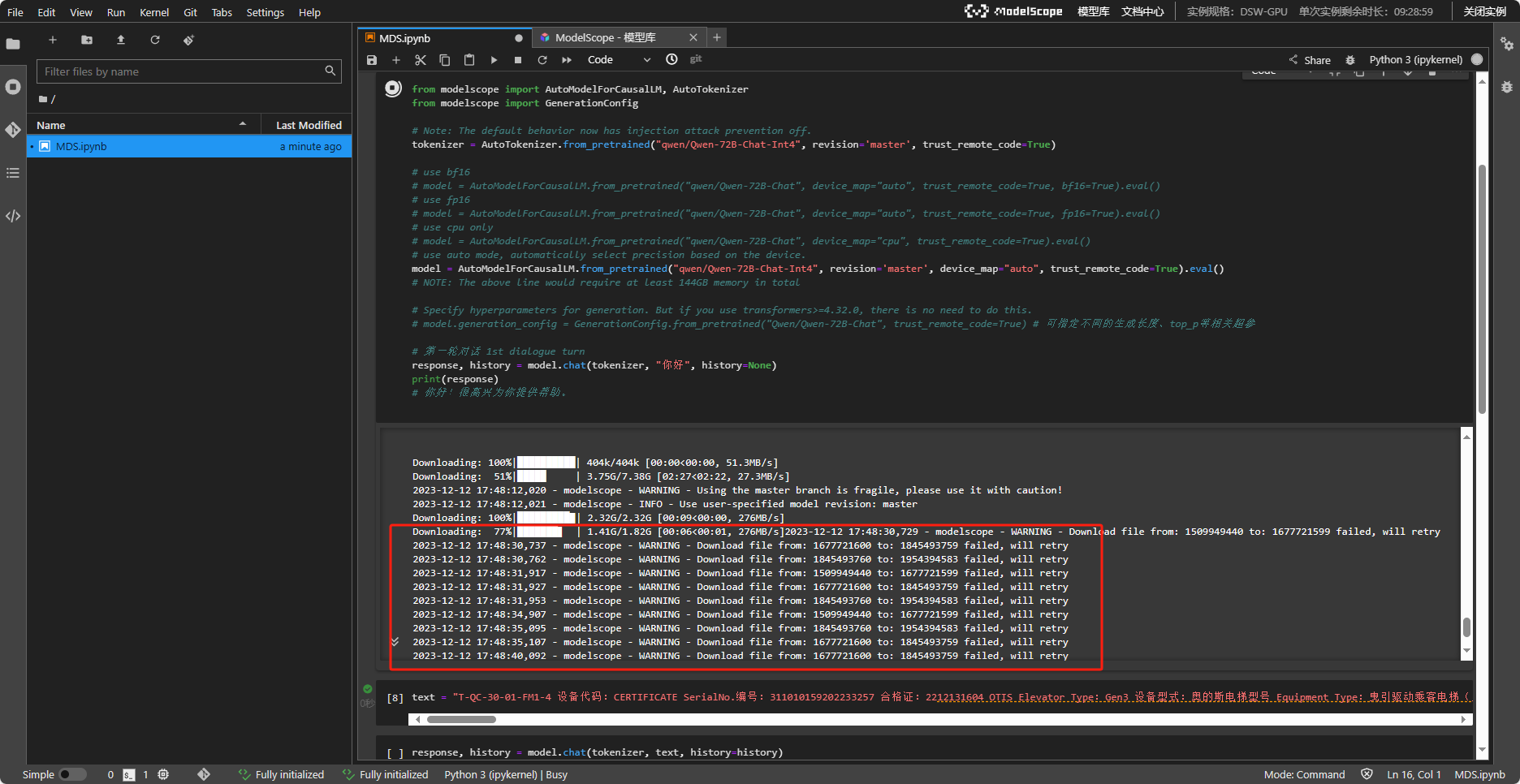Image resolution: width=1520 pixels, height=784 pixels.
Task: Open the clock icon in notebook toolbar
Action: pos(671,59)
